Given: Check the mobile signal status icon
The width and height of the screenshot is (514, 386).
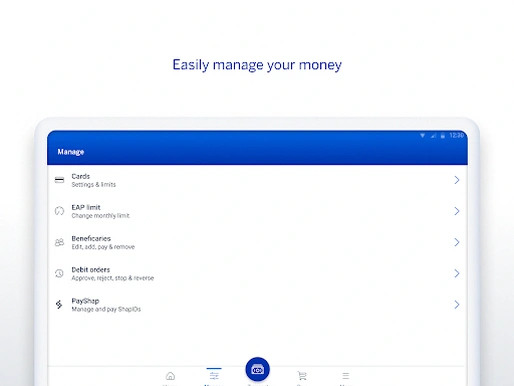Looking at the screenshot, I should [433, 135].
